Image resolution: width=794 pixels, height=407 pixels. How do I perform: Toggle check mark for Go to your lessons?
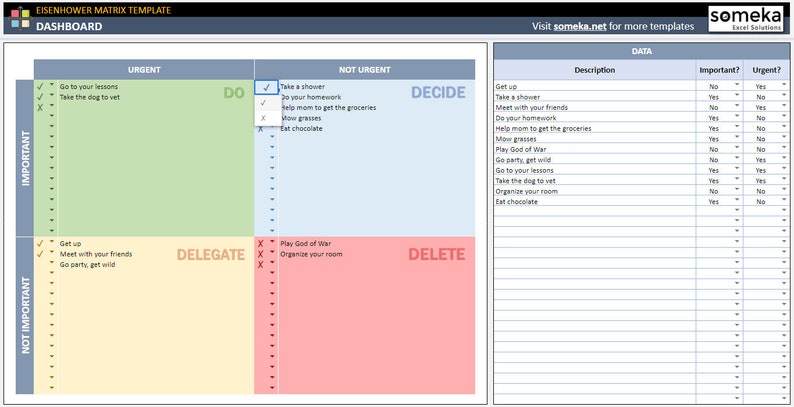click(x=40, y=87)
